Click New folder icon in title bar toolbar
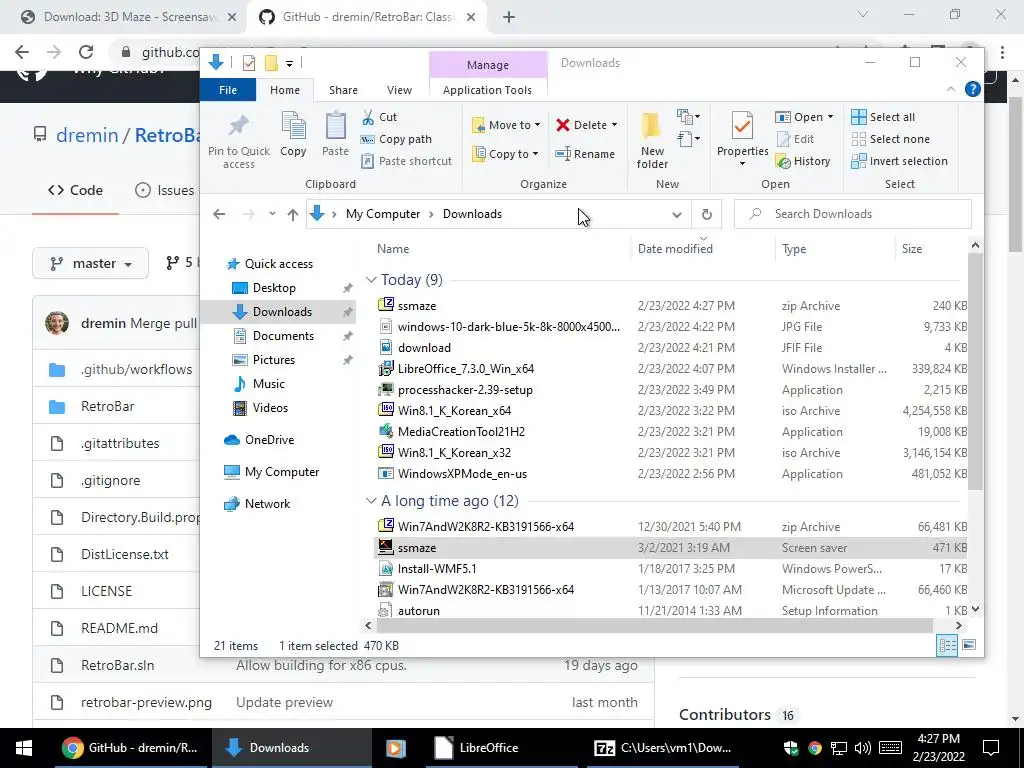The width and height of the screenshot is (1024, 768). coord(271,63)
